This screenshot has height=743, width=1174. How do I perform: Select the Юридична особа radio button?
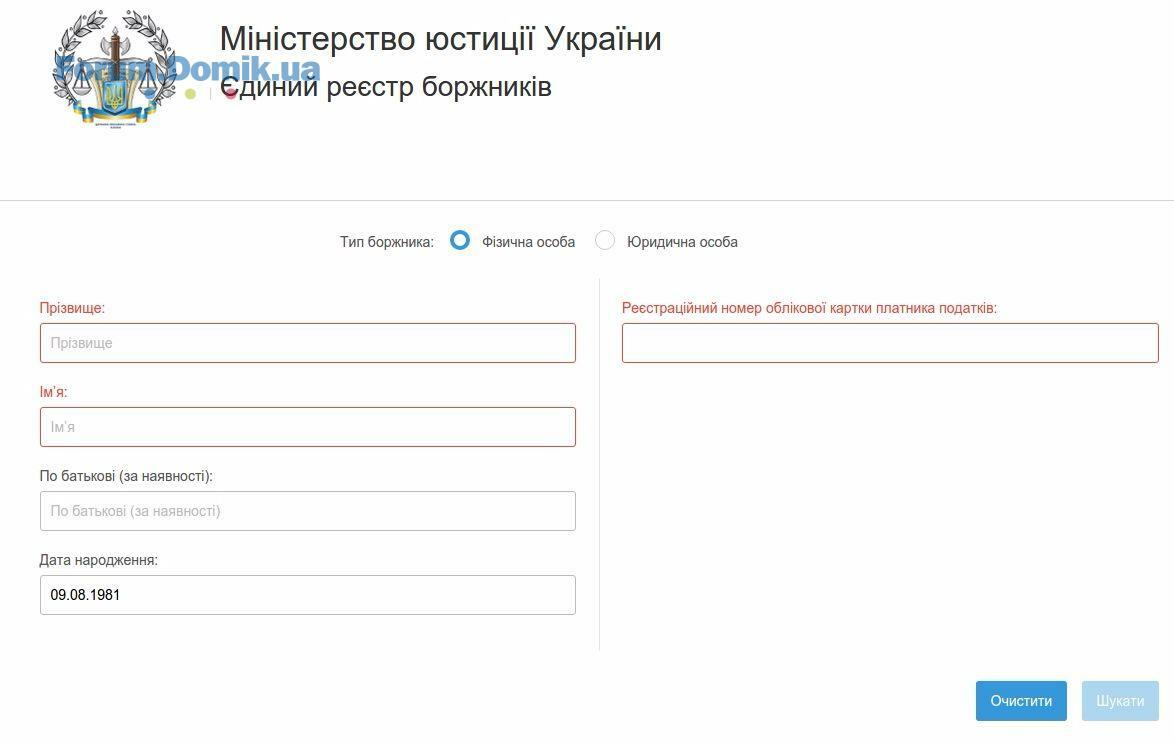coord(605,240)
